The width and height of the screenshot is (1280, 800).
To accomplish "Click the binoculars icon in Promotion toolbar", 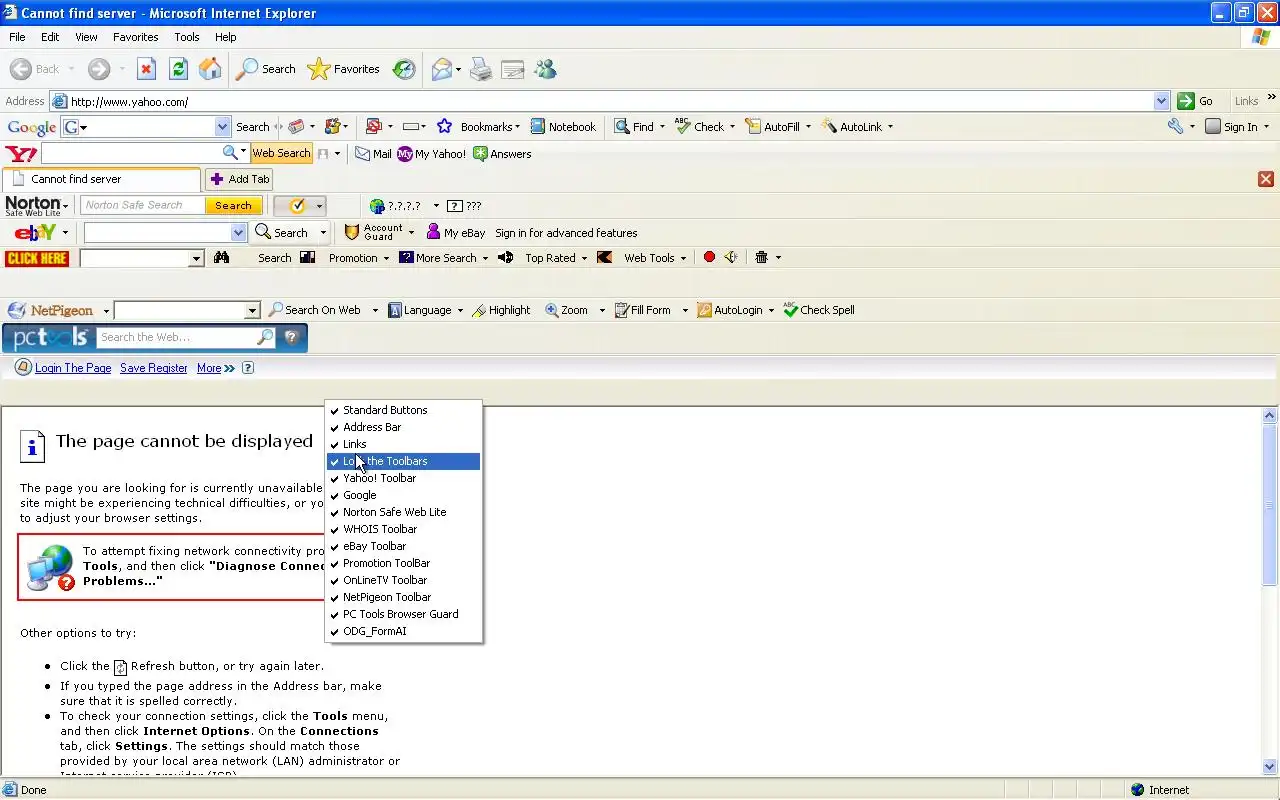I will click(x=221, y=258).
